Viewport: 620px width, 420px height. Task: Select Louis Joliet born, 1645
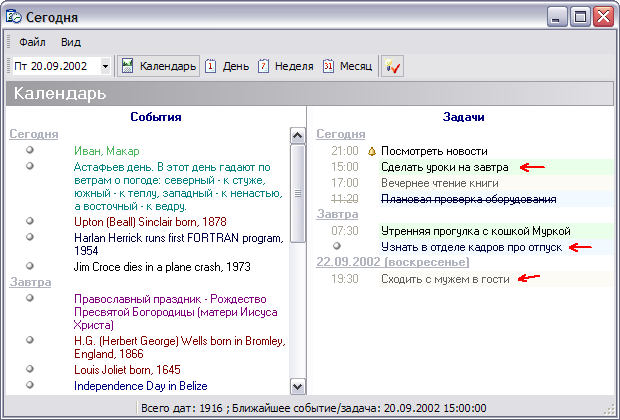[x=127, y=370]
